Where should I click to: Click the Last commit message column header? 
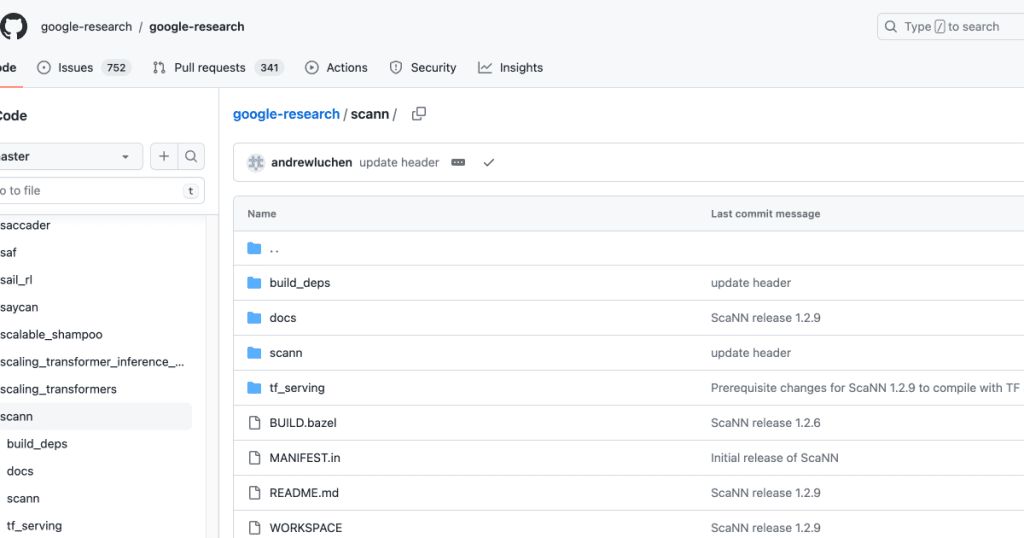coord(765,214)
